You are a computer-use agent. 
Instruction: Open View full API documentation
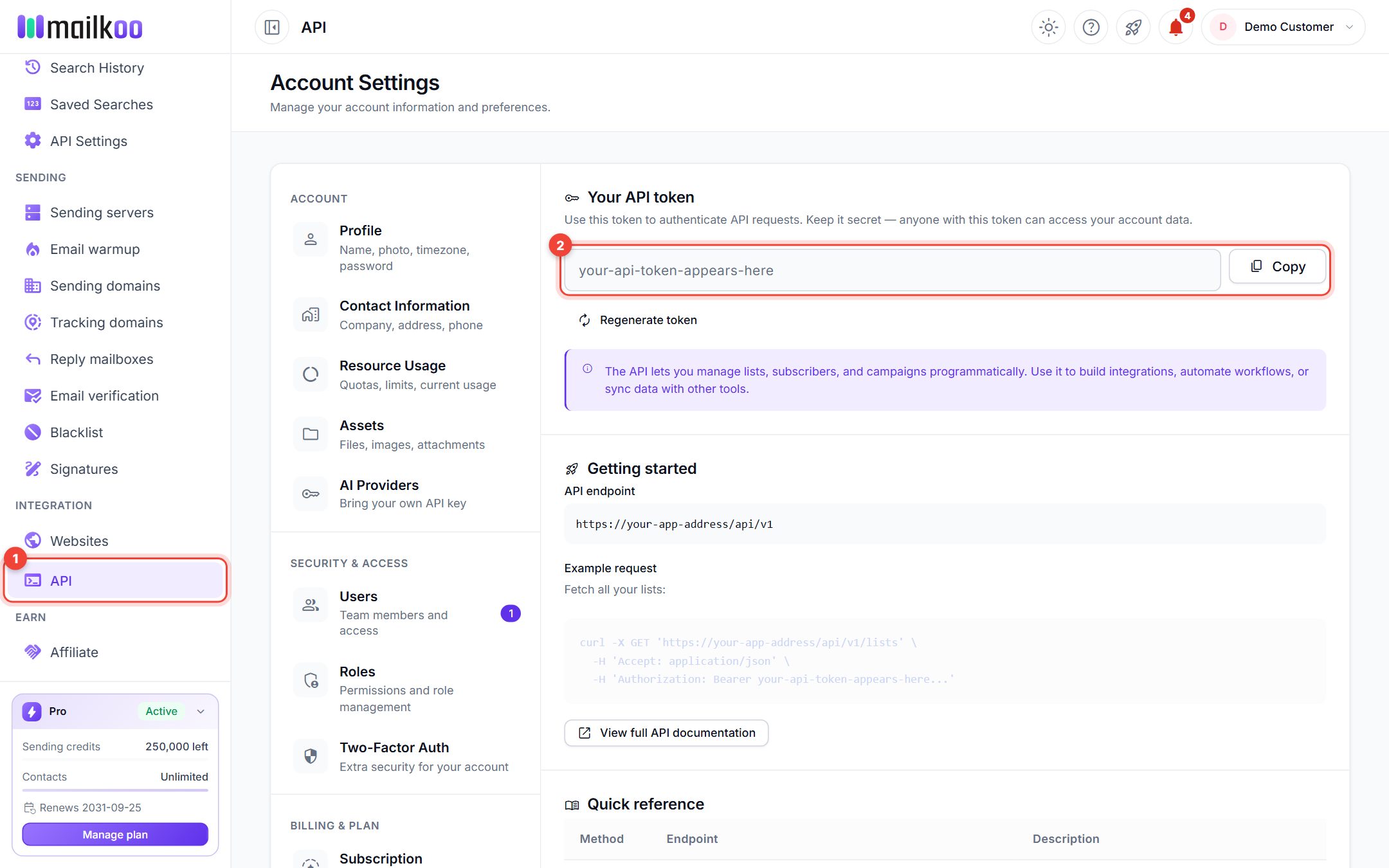[666, 733]
